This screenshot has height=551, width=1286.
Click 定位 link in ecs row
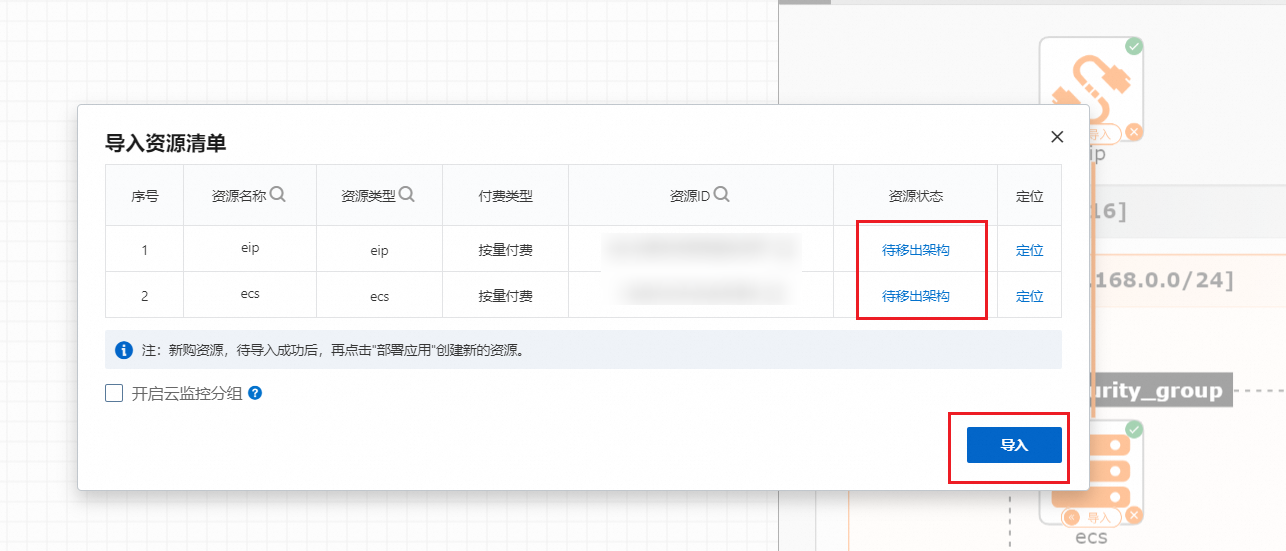(1030, 296)
